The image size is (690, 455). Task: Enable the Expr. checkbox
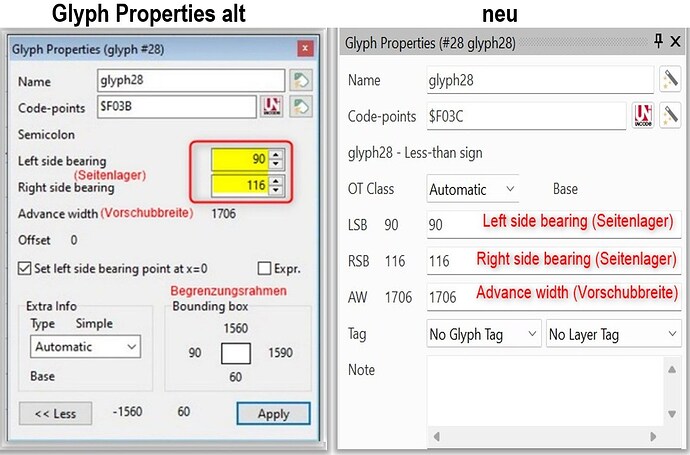click(x=265, y=268)
